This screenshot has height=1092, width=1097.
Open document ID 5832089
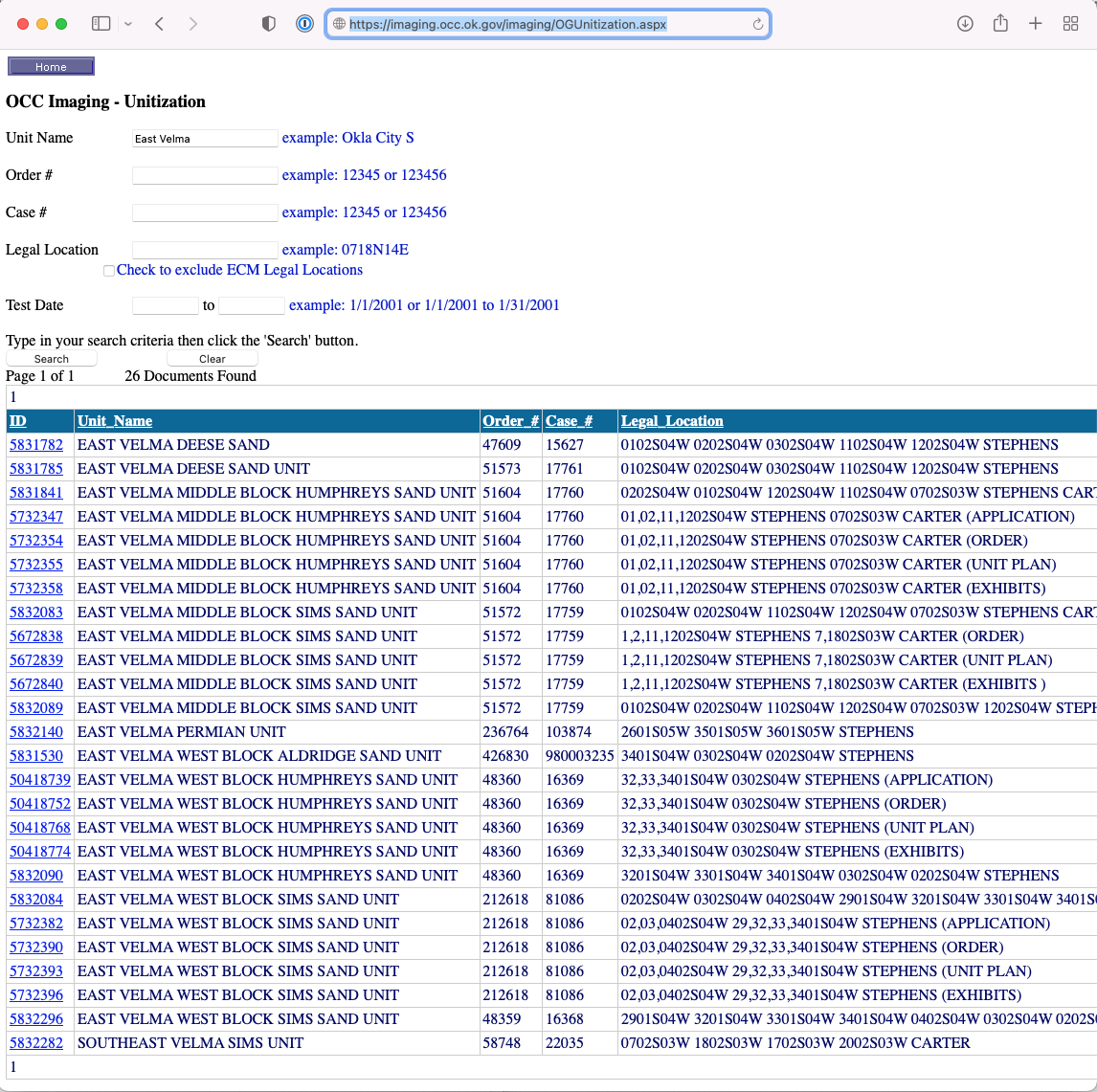click(x=36, y=708)
